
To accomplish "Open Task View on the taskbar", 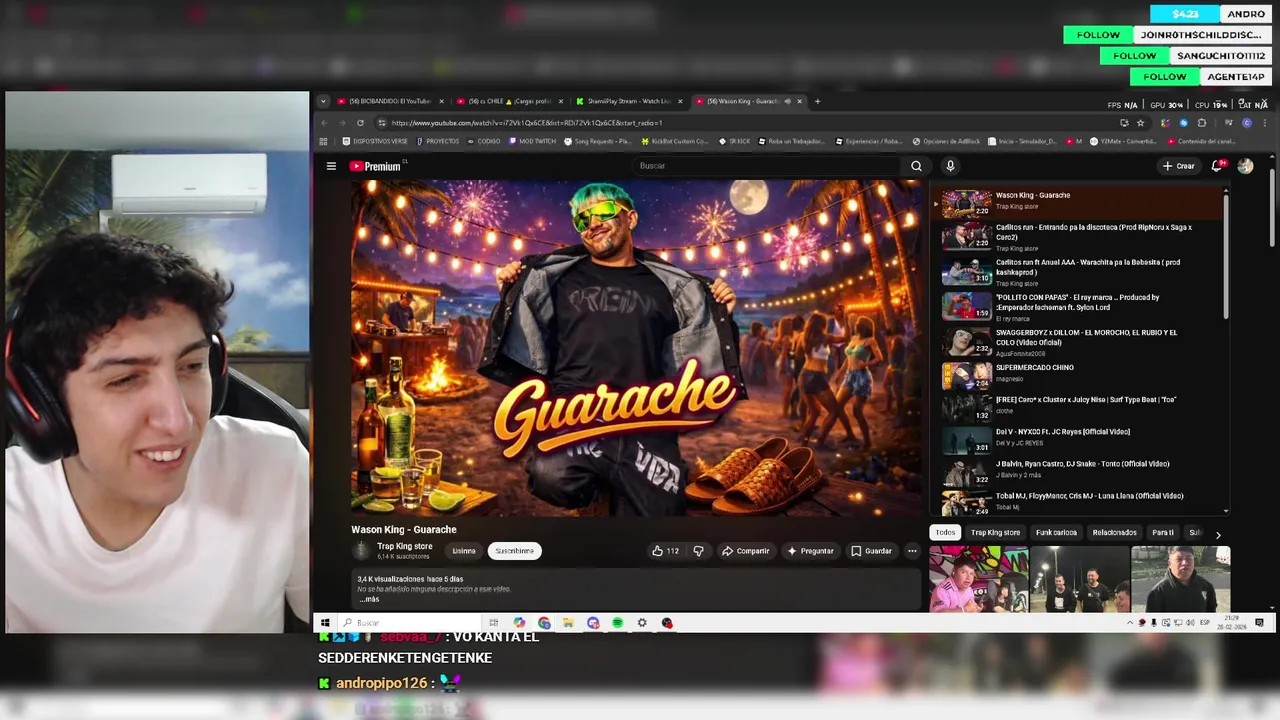I will (493, 623).
